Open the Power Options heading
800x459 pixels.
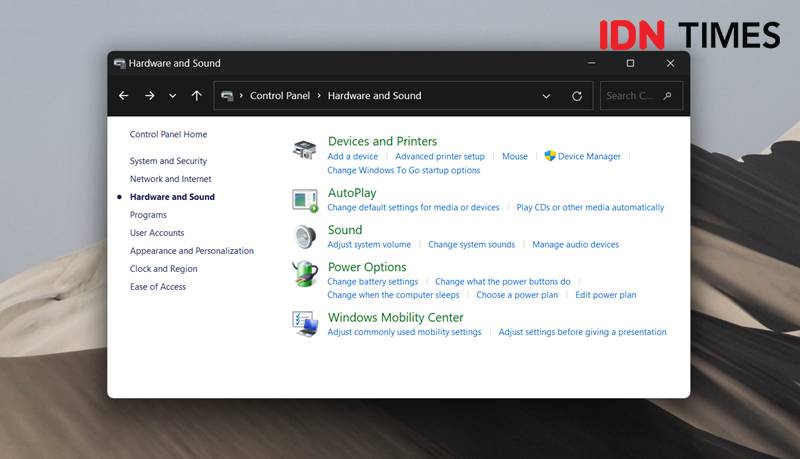[x=367, y=267]
